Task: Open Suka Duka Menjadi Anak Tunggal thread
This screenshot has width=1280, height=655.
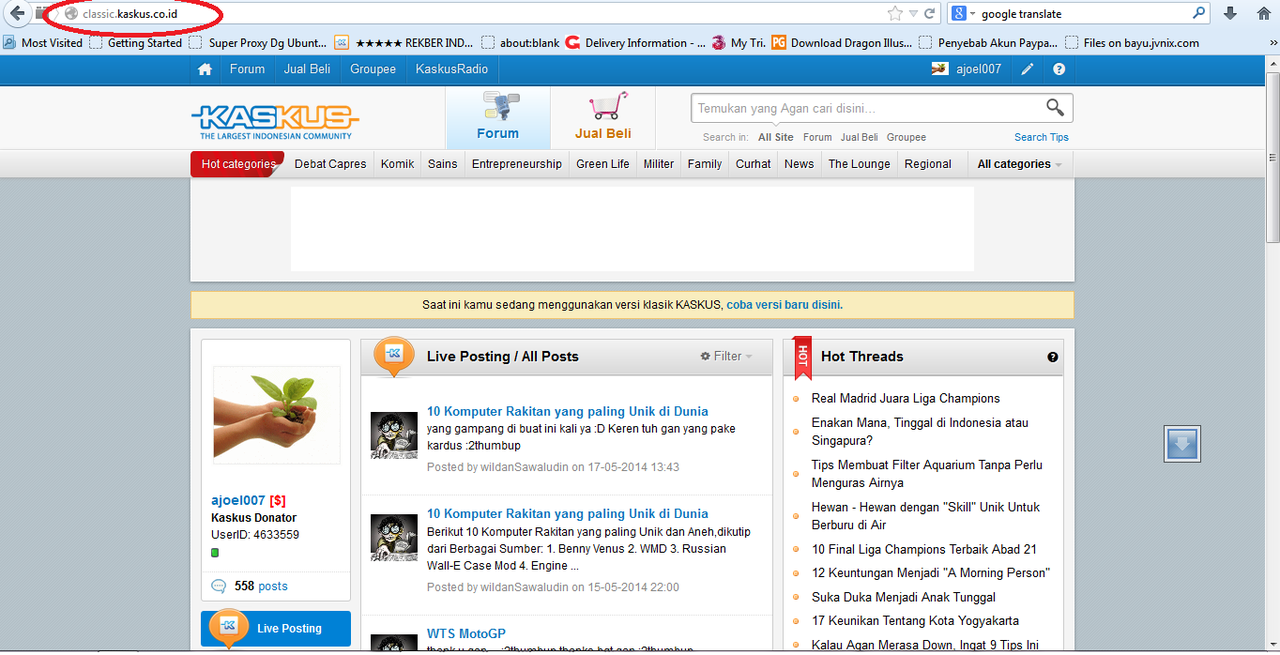Action: (903, 597)
